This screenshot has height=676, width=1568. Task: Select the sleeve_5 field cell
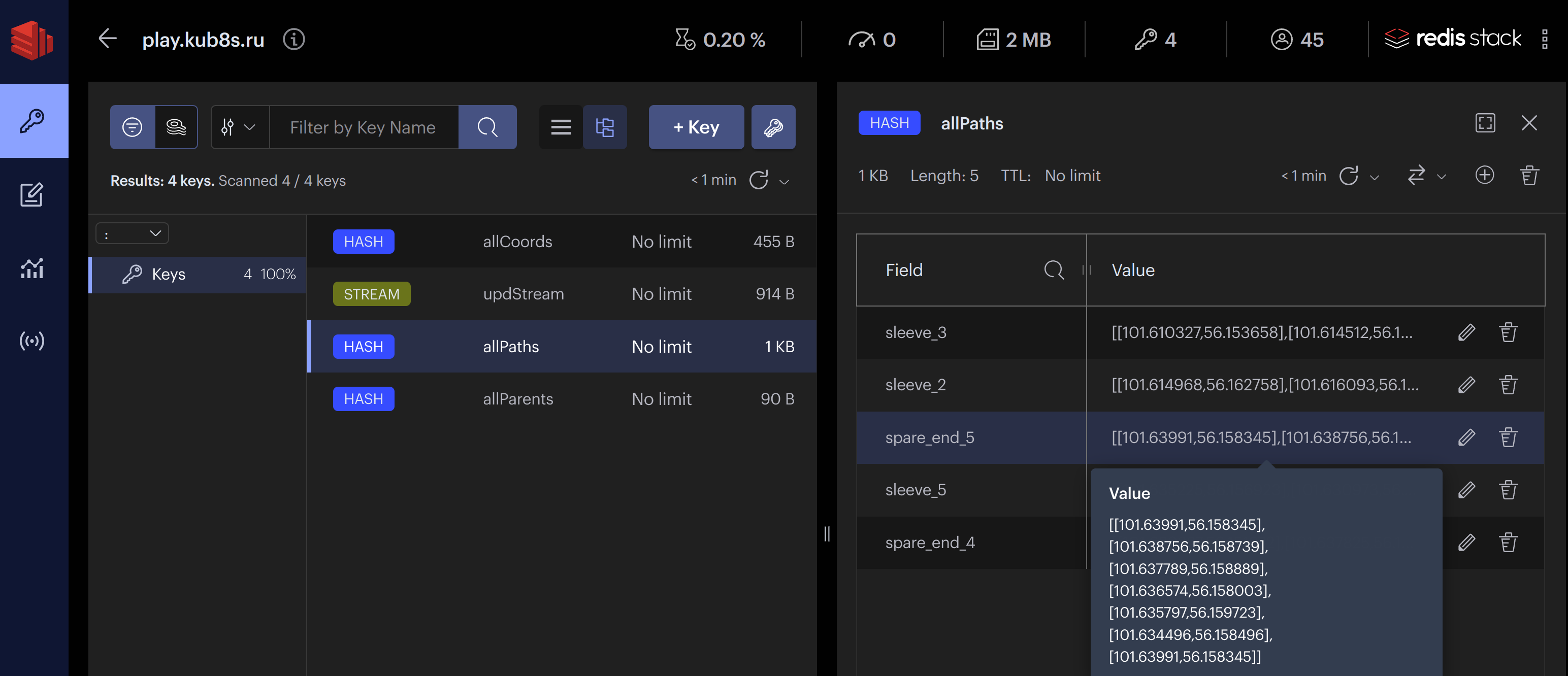pos(971,490)
